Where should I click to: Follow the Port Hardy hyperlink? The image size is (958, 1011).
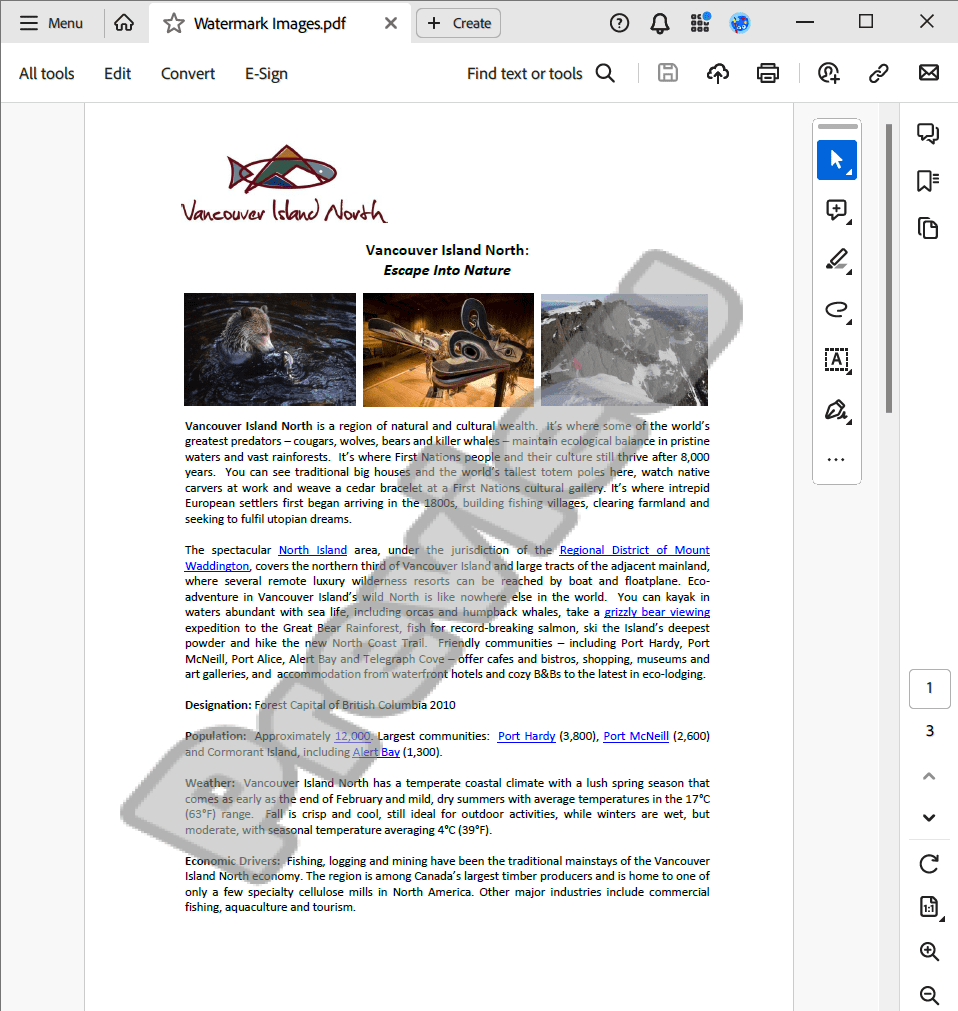point(526,736)
